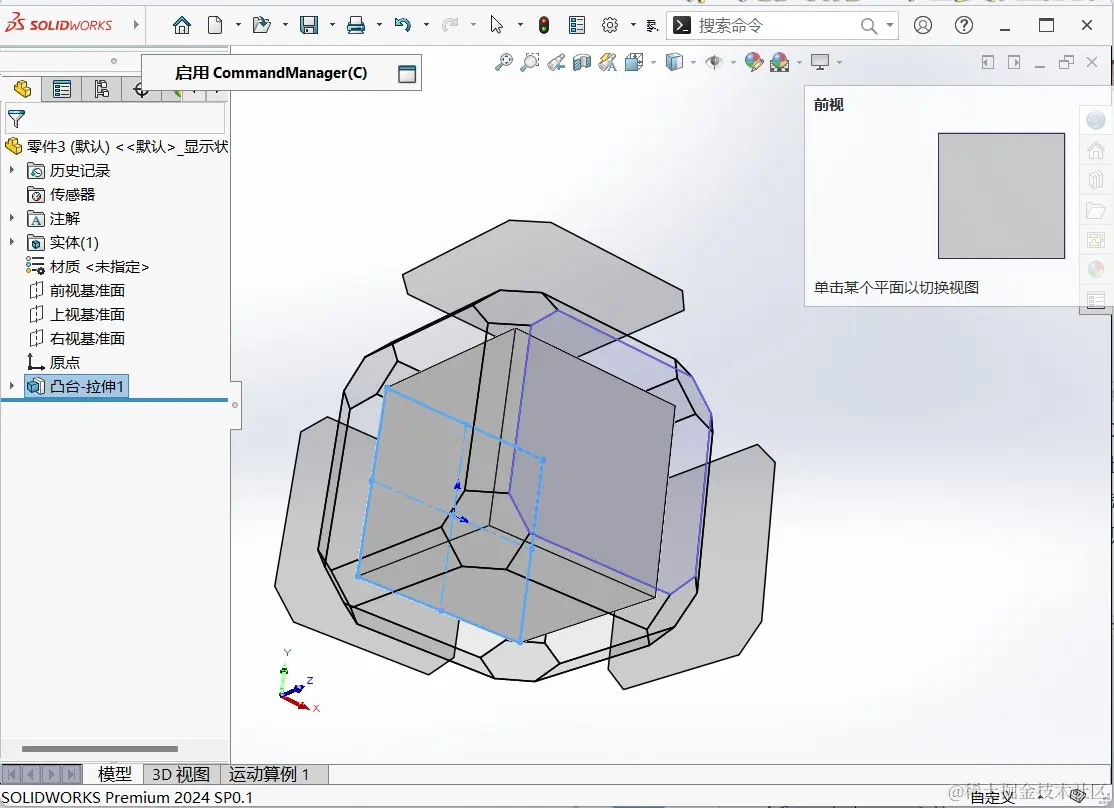Click the Select cursor tool
The height and width of the screenshot is (808, 1114).
[497, 26]
